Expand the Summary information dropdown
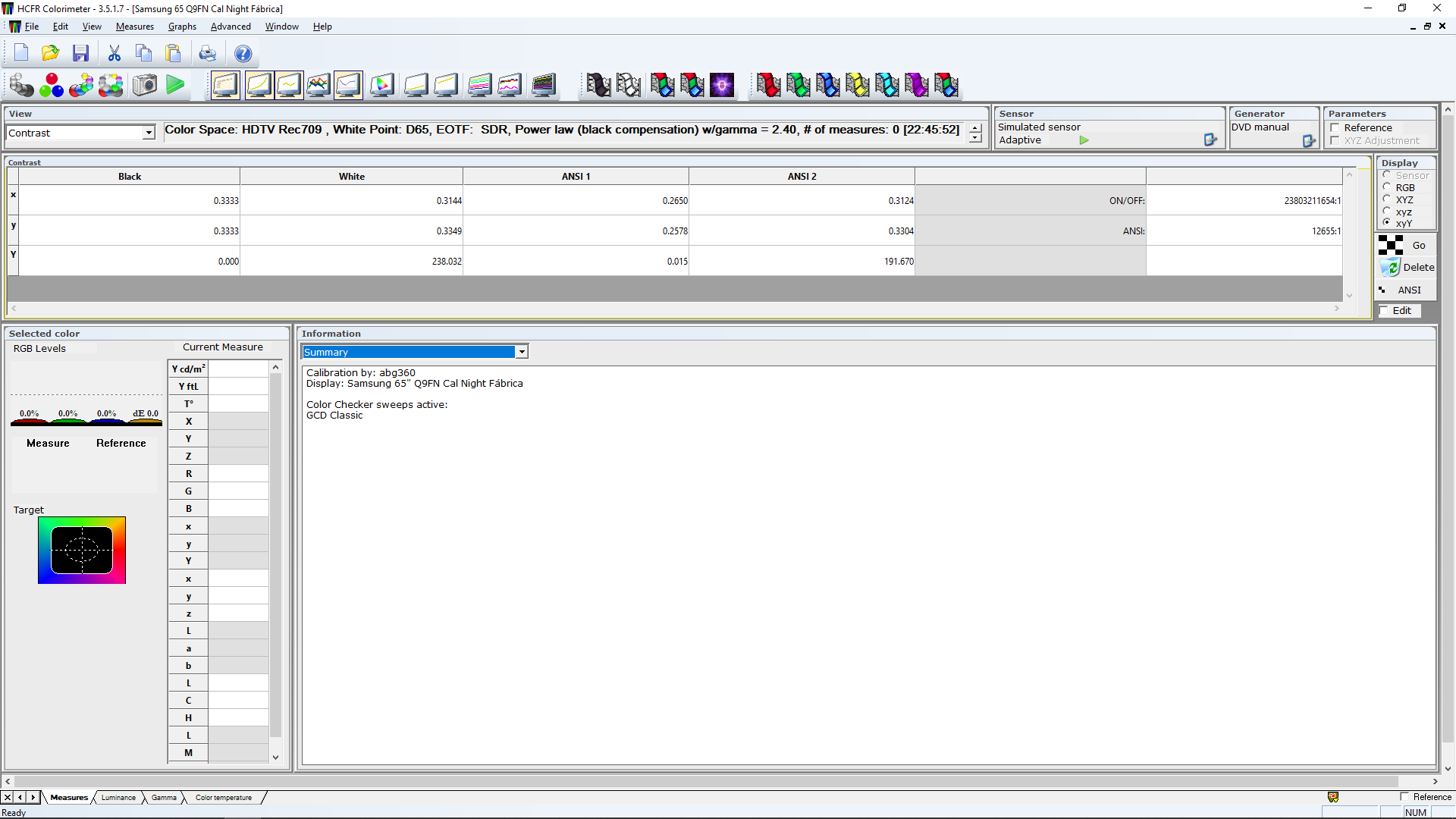 pos(522,352)
